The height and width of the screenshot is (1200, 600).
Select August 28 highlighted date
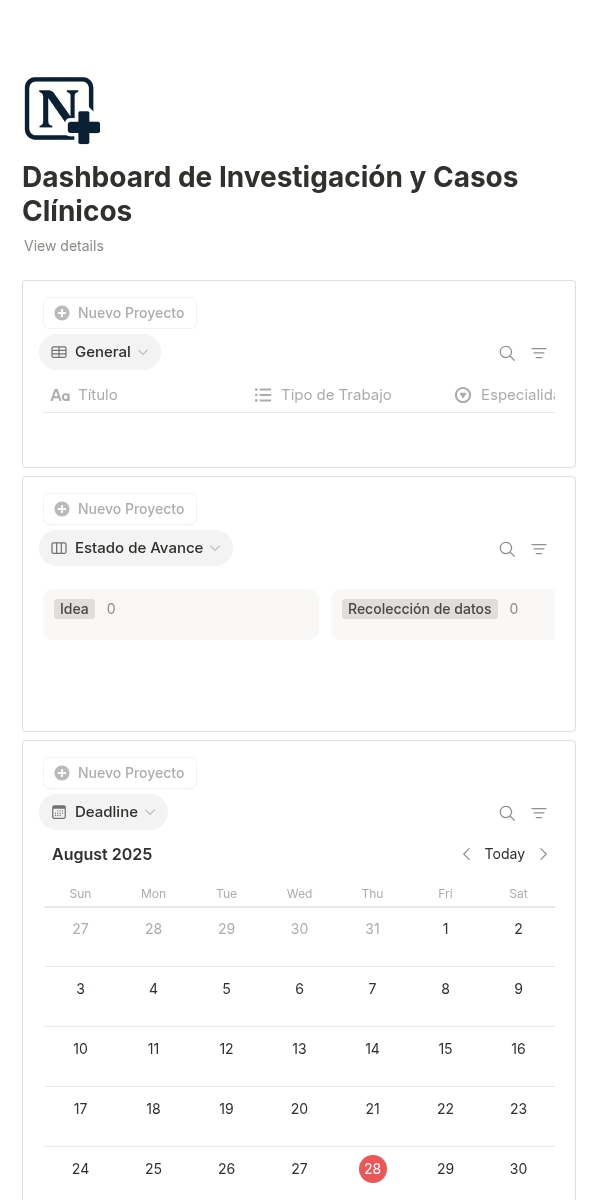(x=373, y=1169)
